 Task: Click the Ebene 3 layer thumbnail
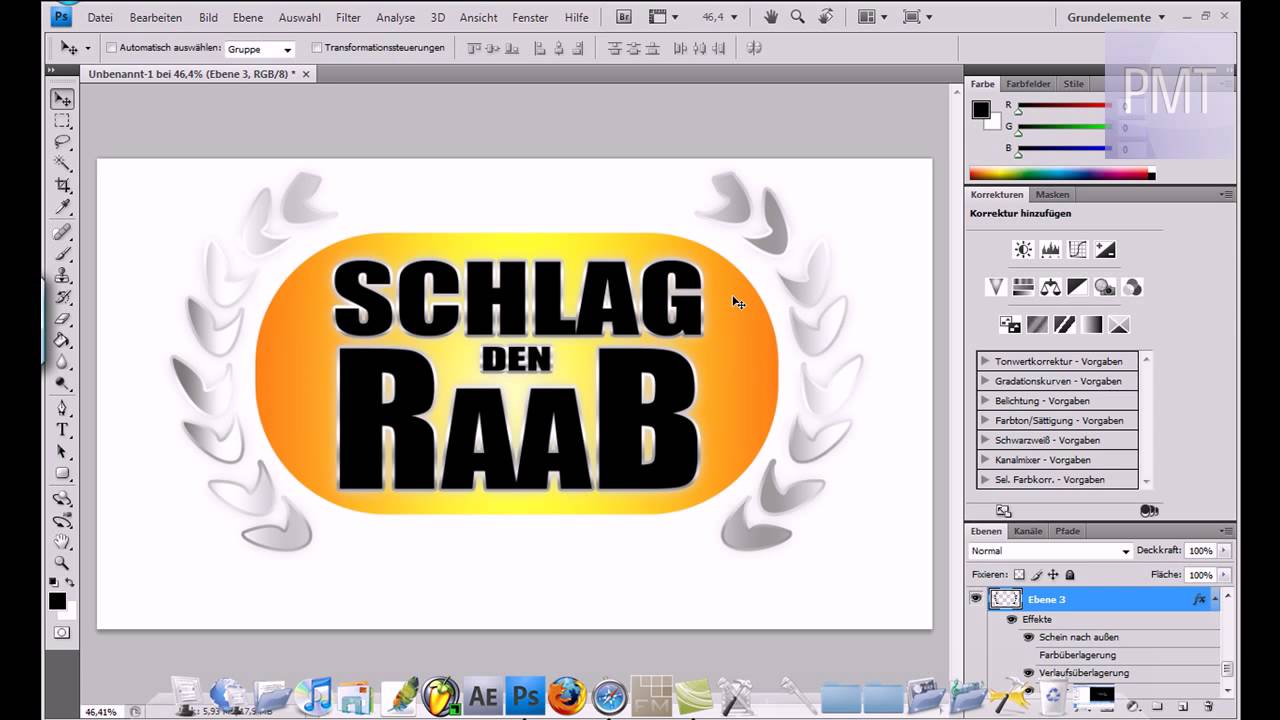pyautogui.click(x=1005, y=599)
